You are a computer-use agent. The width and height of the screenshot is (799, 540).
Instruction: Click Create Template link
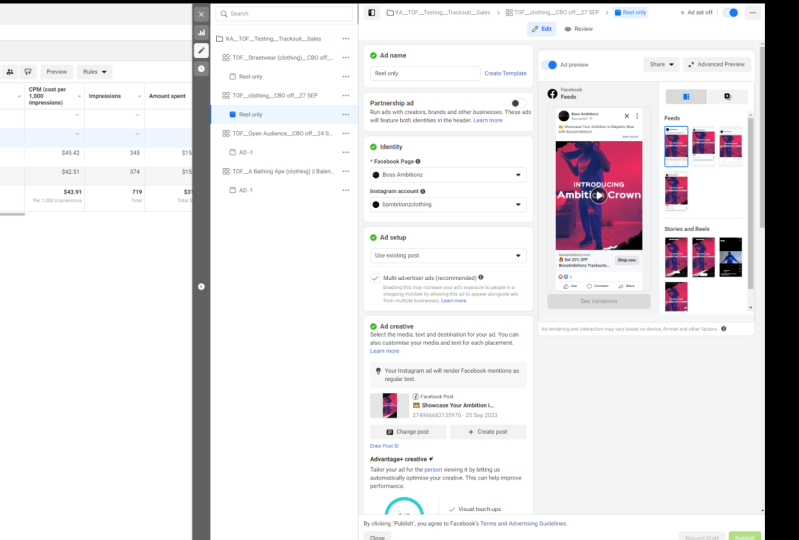coord(505,73)
